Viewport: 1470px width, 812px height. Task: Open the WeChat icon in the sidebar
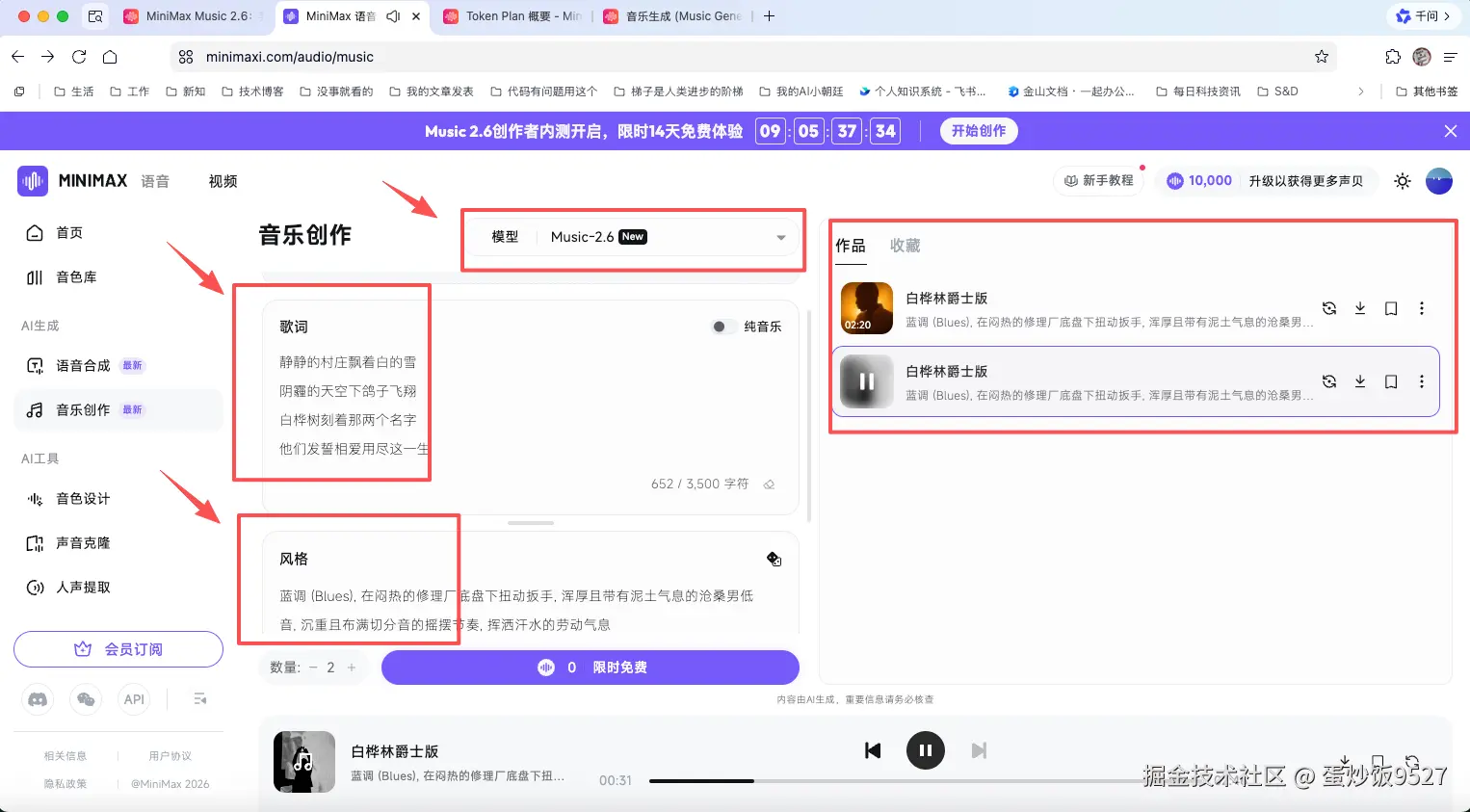point(86,699)
